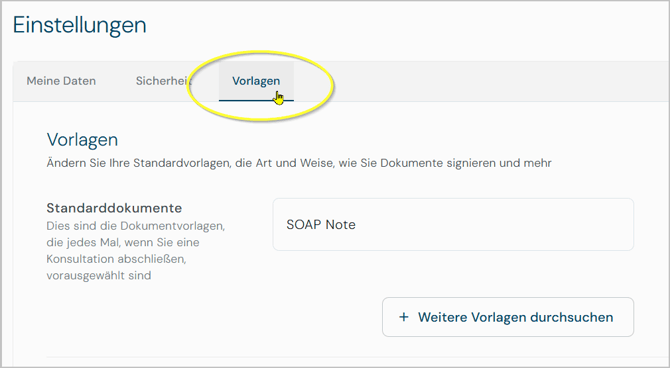
Task: Click the SOAP Note template field
Action: click(x=453, y=224)
